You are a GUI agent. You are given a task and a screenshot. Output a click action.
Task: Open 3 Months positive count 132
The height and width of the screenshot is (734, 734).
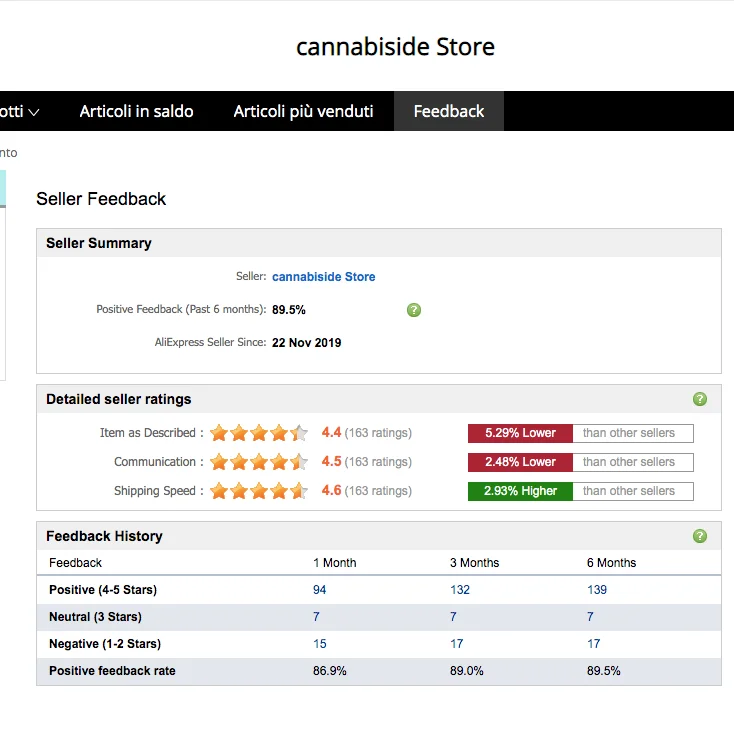click(460, 590)
